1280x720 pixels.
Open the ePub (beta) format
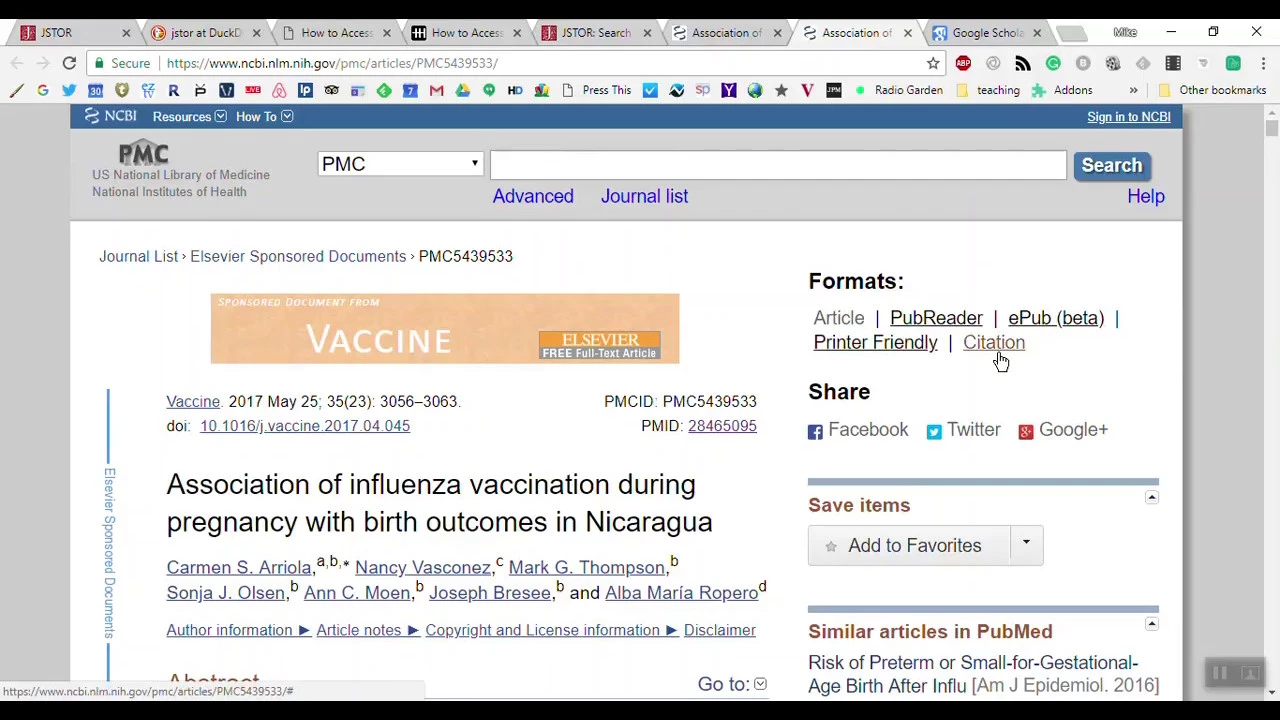(x=1056, y=318)
